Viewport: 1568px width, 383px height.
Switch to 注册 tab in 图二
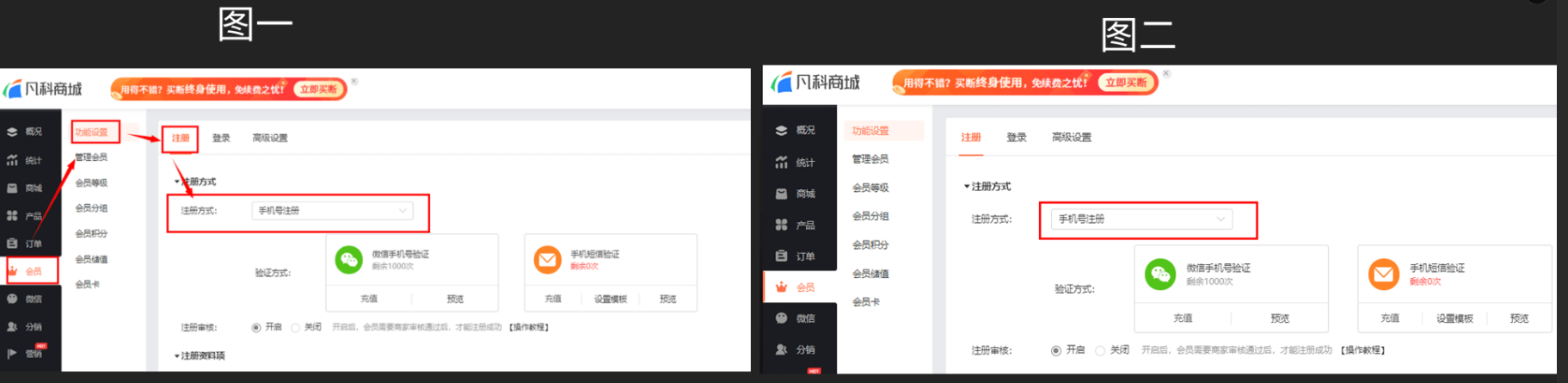point(971,138)
